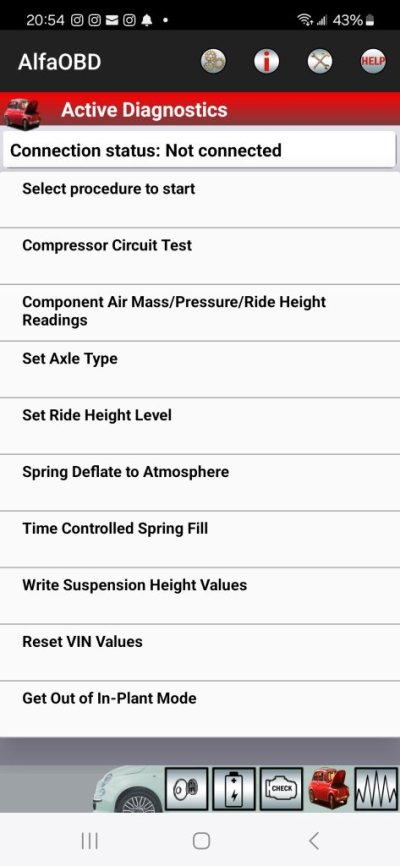Select Write Suspension Height Values
Screen dimensions: 400x866
(200, 596)
